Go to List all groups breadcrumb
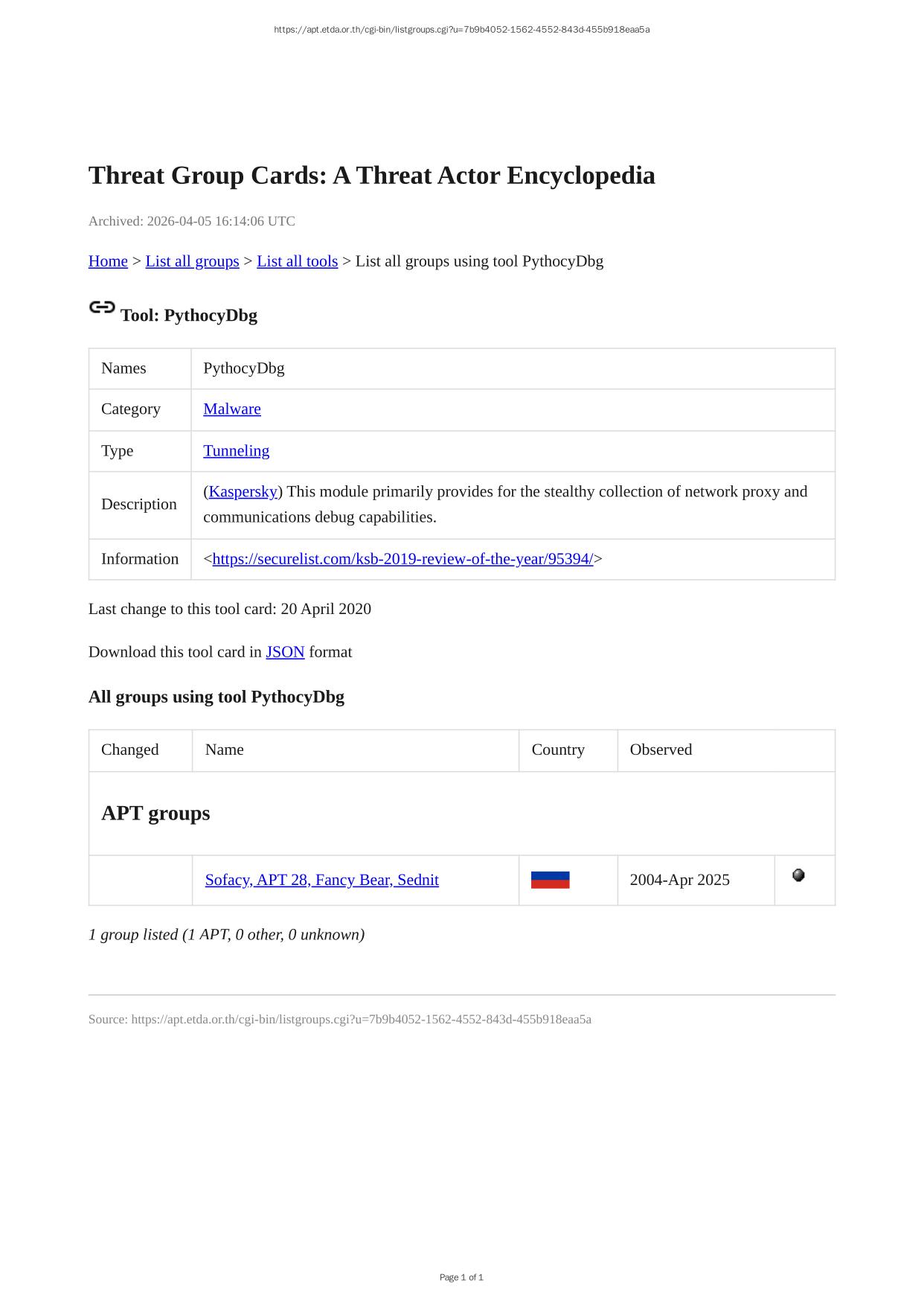924x1307 pixels. [x=192, y=261]
